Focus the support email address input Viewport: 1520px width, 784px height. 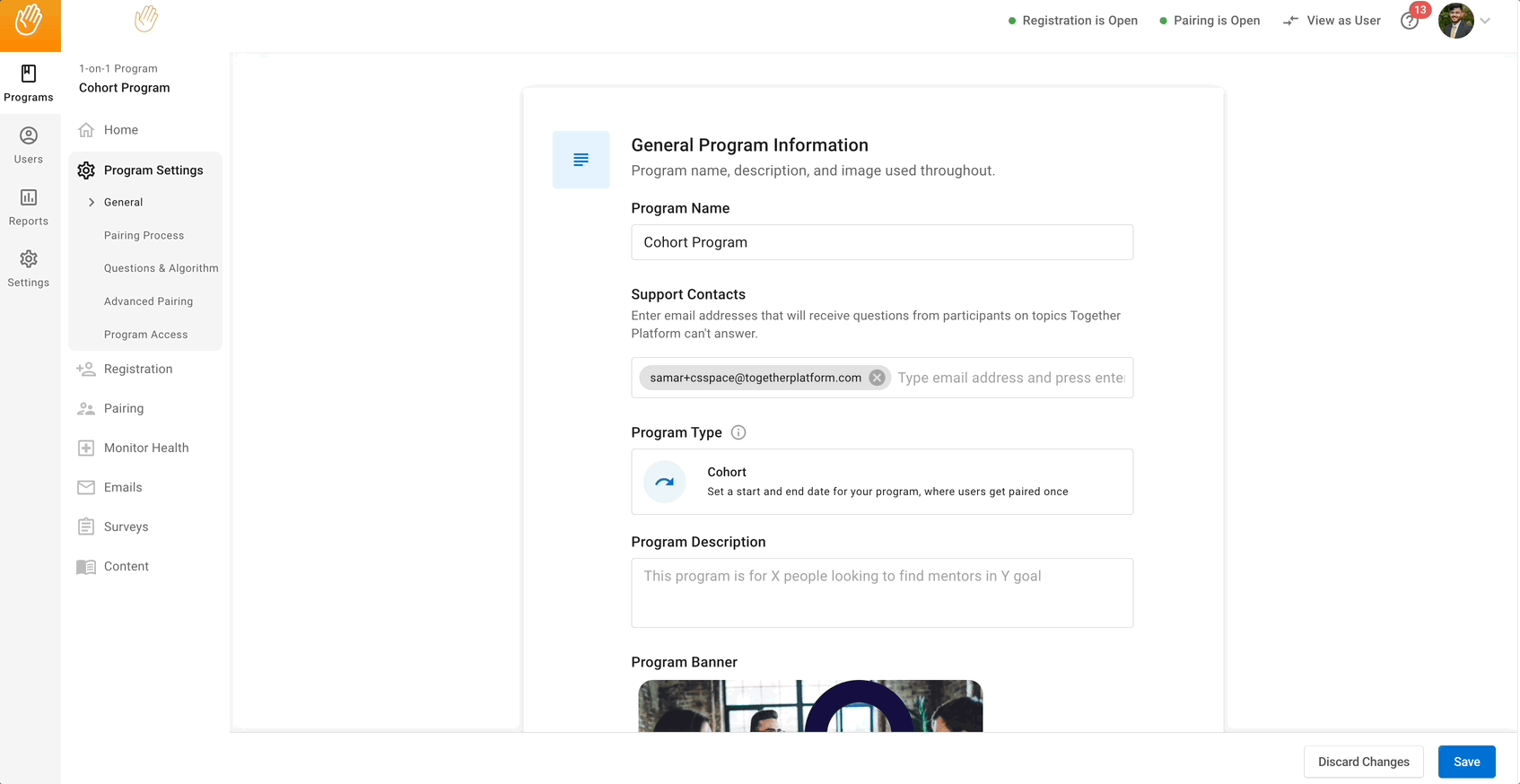1011,378
